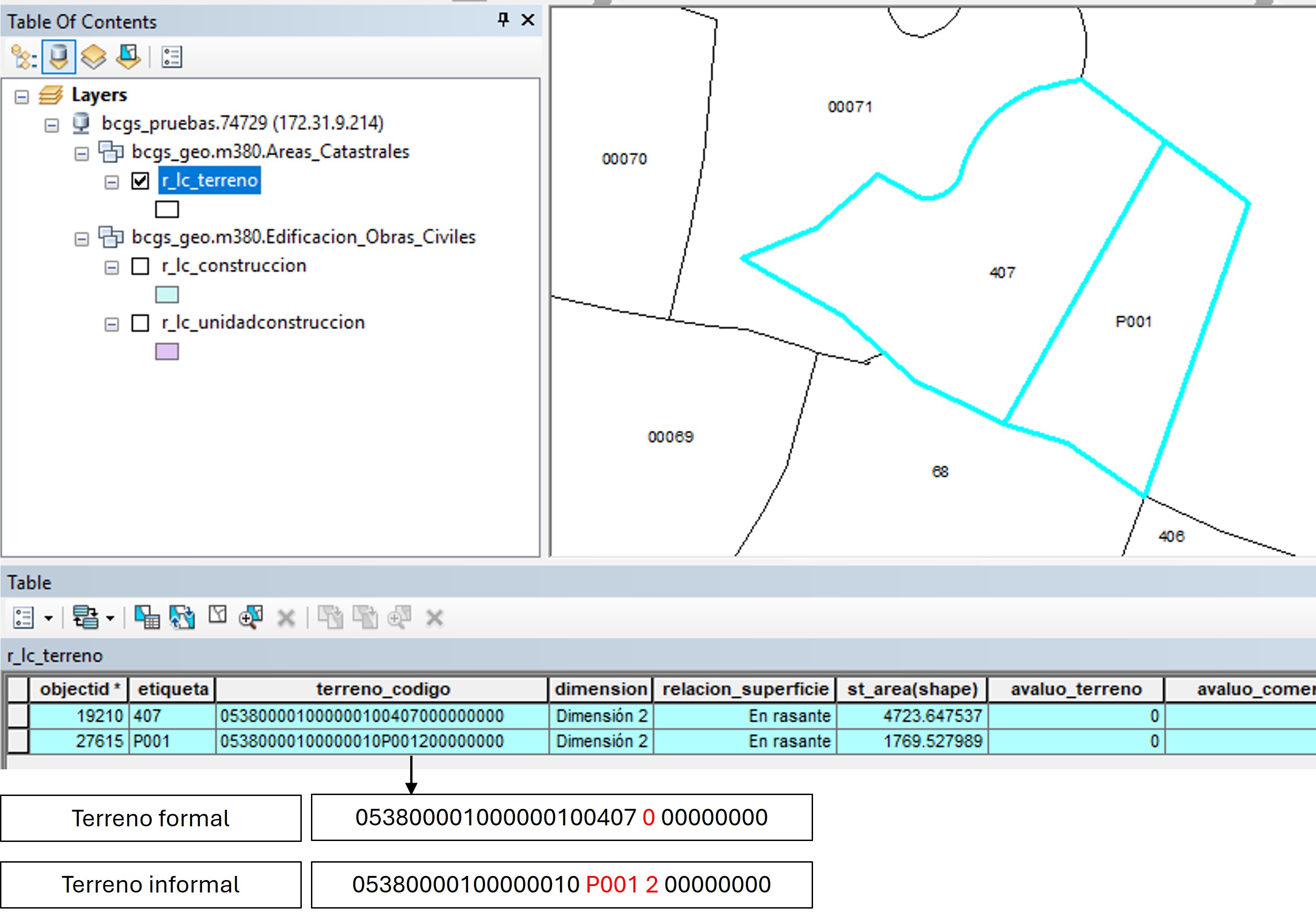1316x915 pixels.
Task: Open dropdown arrow next to Table Options
Action: point(49,618)
